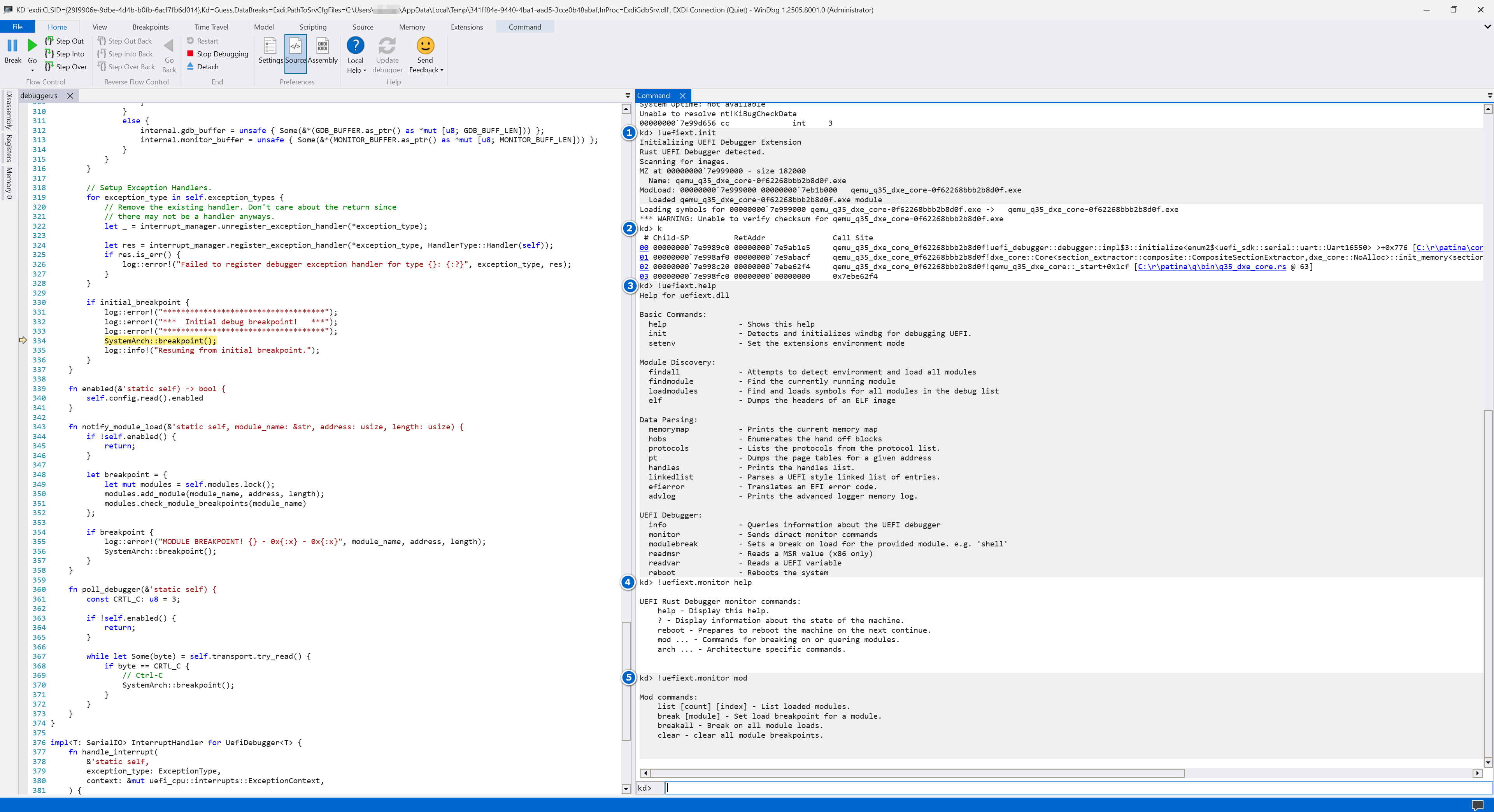Close the Command window tab
Image resolution: width=1494 pixels, height=812 pixels.
683,96
